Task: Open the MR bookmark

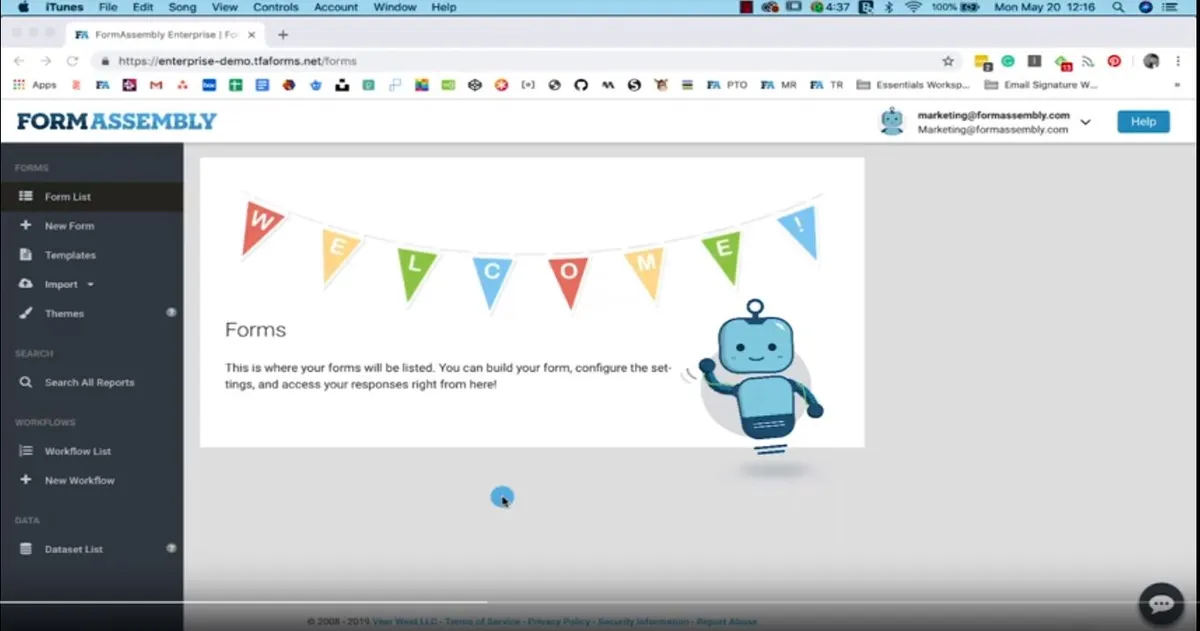Action: coord(779,85)
